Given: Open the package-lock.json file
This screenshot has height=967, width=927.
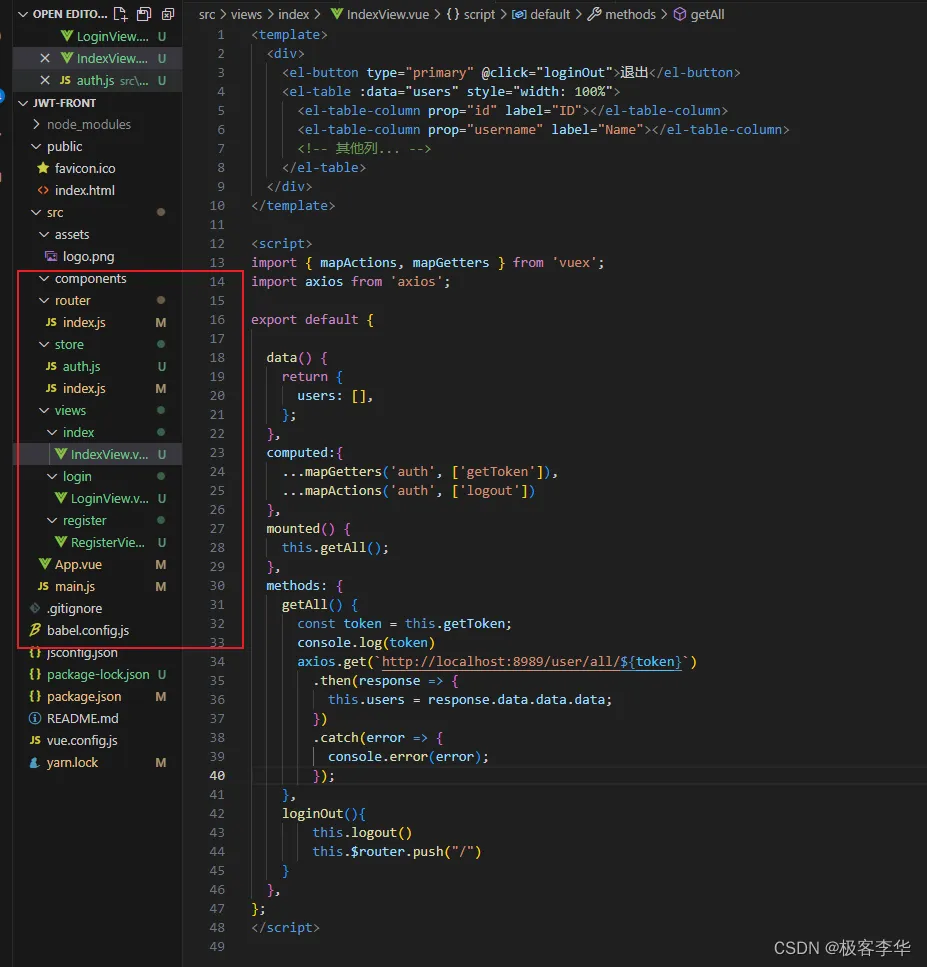Looking at the screenshot, I should coord(97,675).
